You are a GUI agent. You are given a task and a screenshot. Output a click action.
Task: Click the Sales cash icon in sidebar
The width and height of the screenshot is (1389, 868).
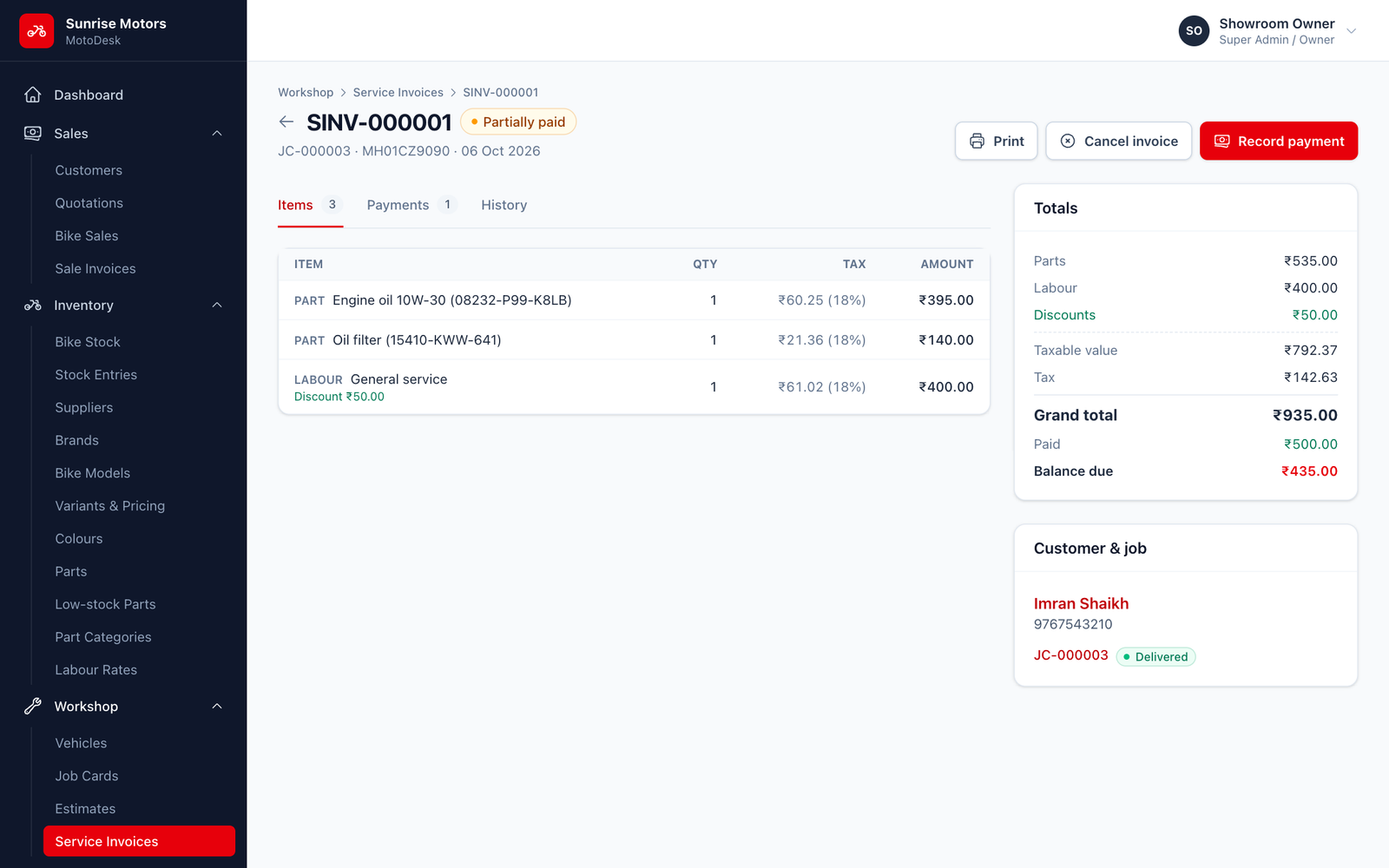[x=33, y=133]
